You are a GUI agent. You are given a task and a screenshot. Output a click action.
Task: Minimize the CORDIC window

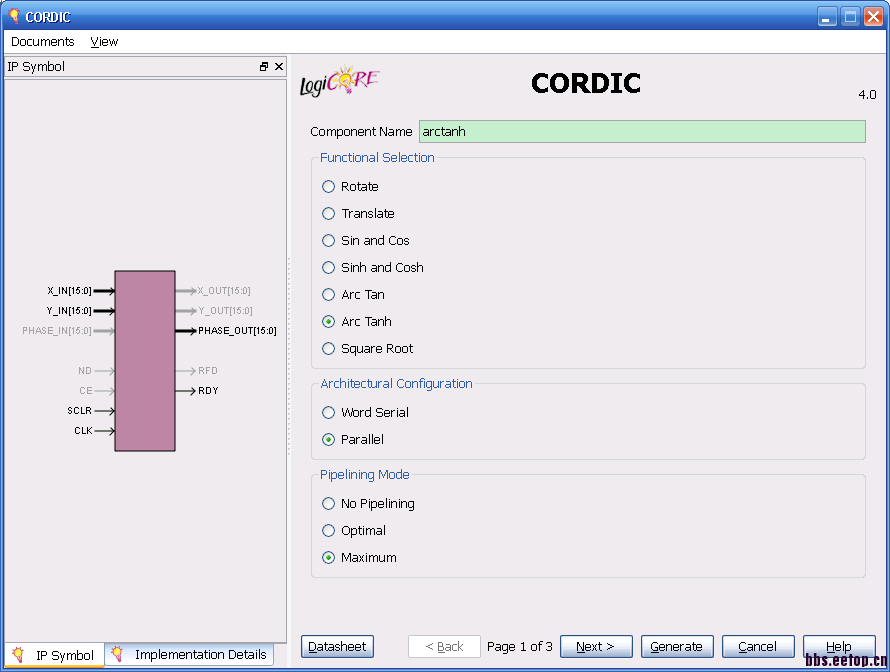click(827, 16)
